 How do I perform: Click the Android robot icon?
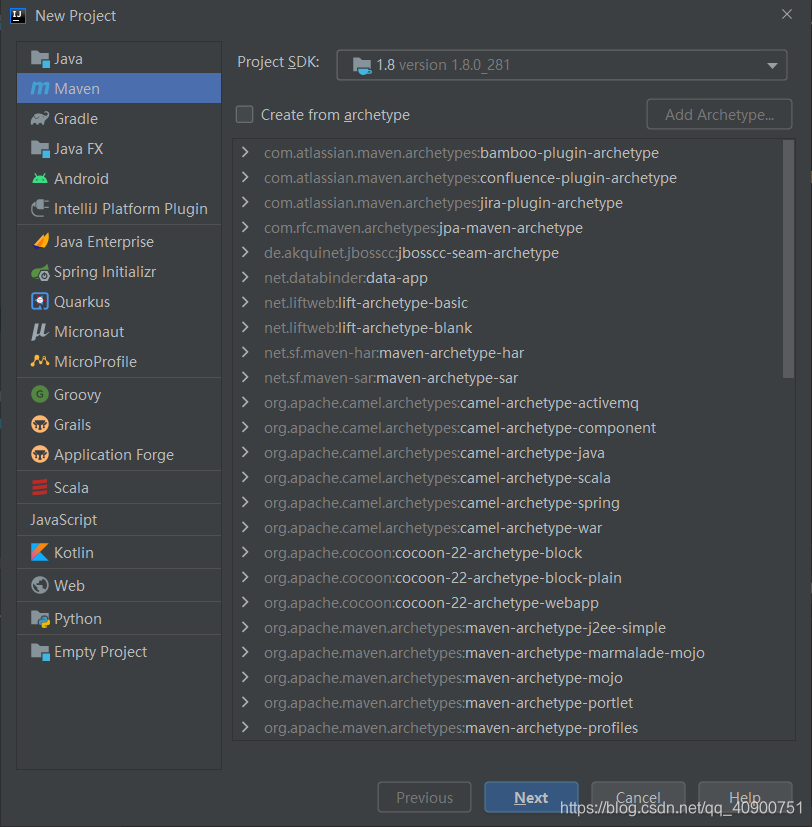tap(40, 179)
